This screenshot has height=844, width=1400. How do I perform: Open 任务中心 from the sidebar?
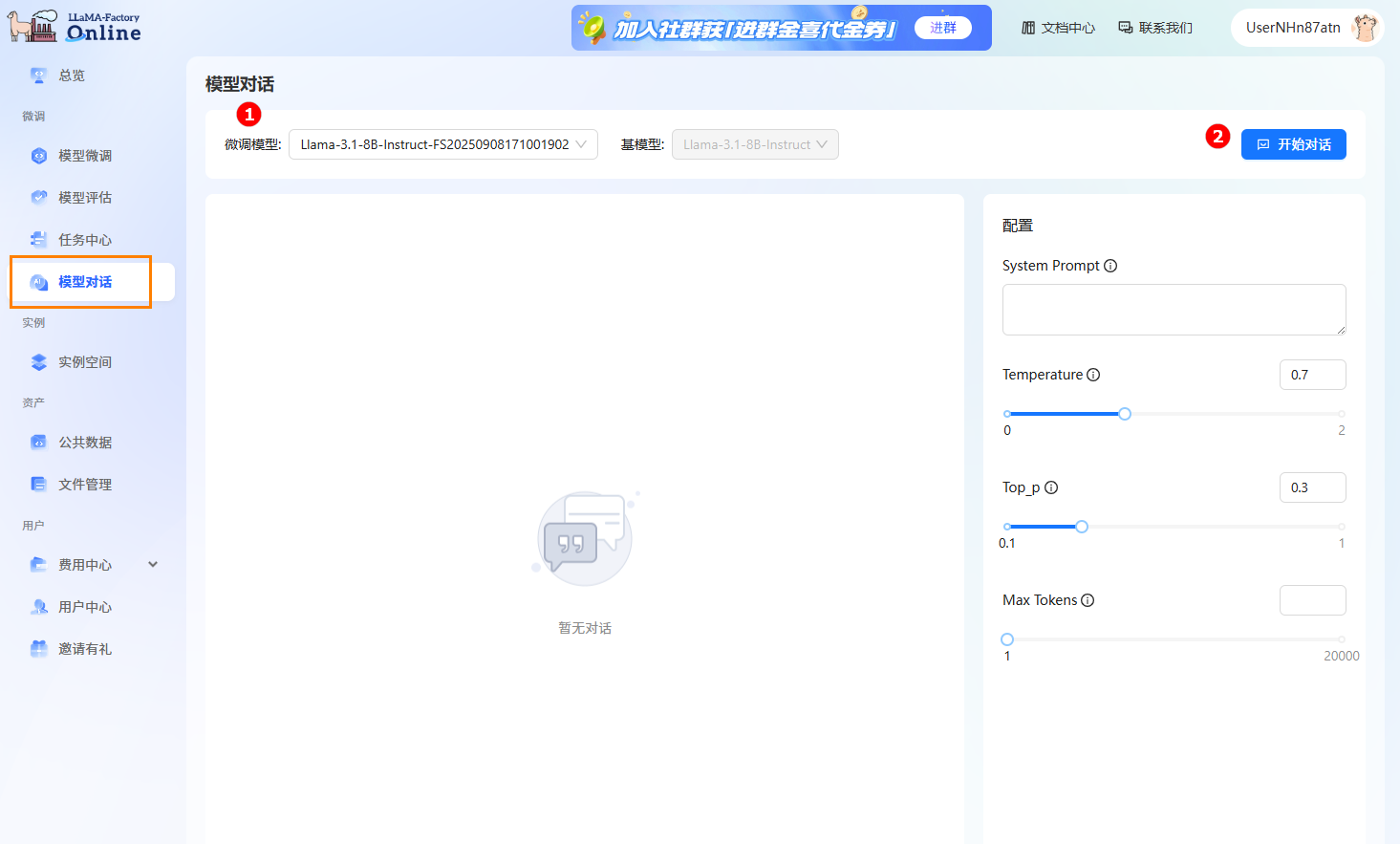click(x=85, y=240)
